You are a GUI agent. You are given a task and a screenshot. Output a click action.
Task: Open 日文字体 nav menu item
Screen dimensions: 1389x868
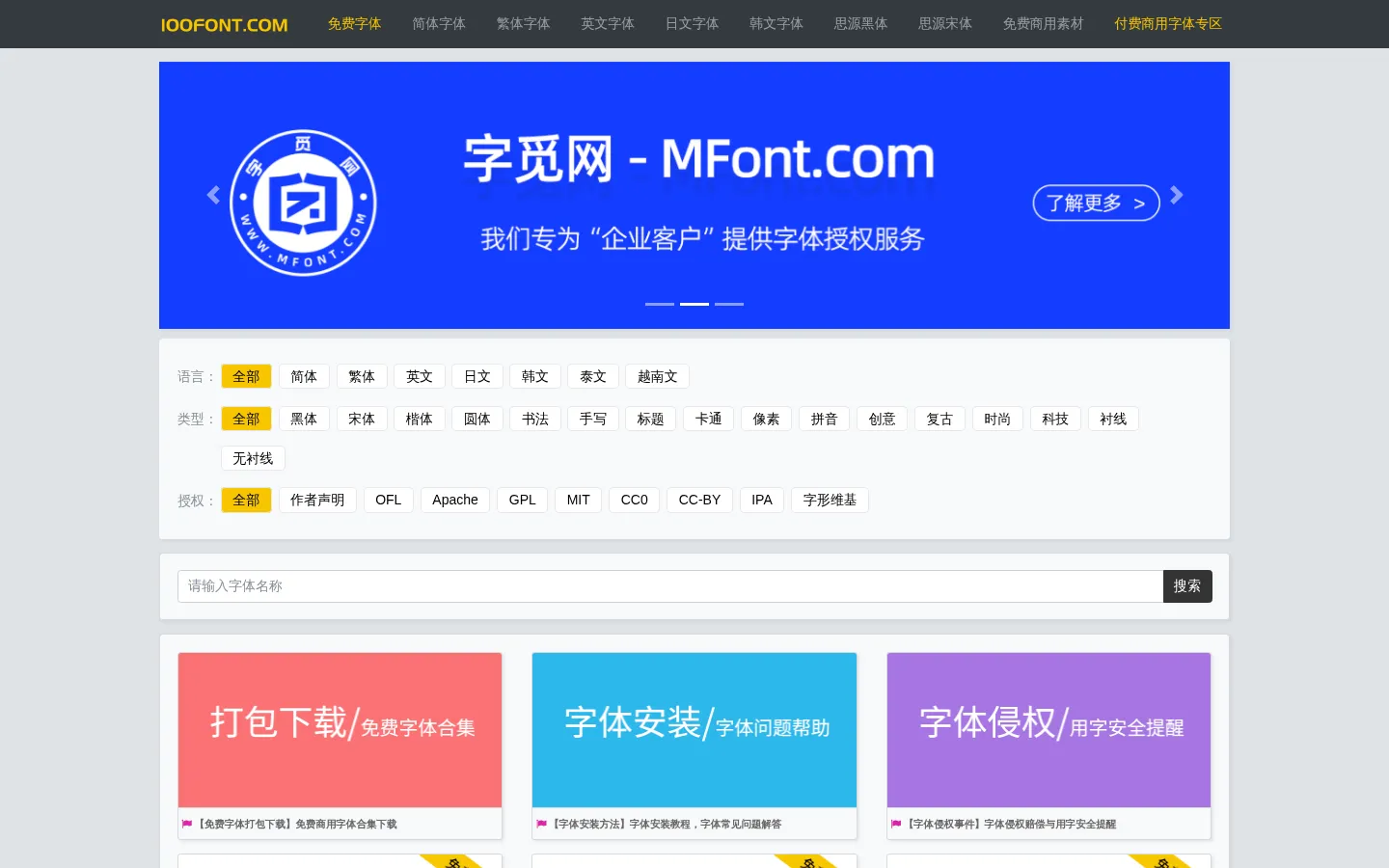pyautogui.click(x=692, y=24)
